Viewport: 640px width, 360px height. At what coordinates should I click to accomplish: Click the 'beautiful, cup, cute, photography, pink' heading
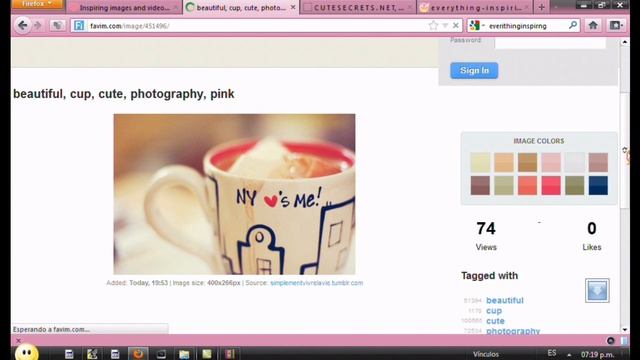pos(124,94)
